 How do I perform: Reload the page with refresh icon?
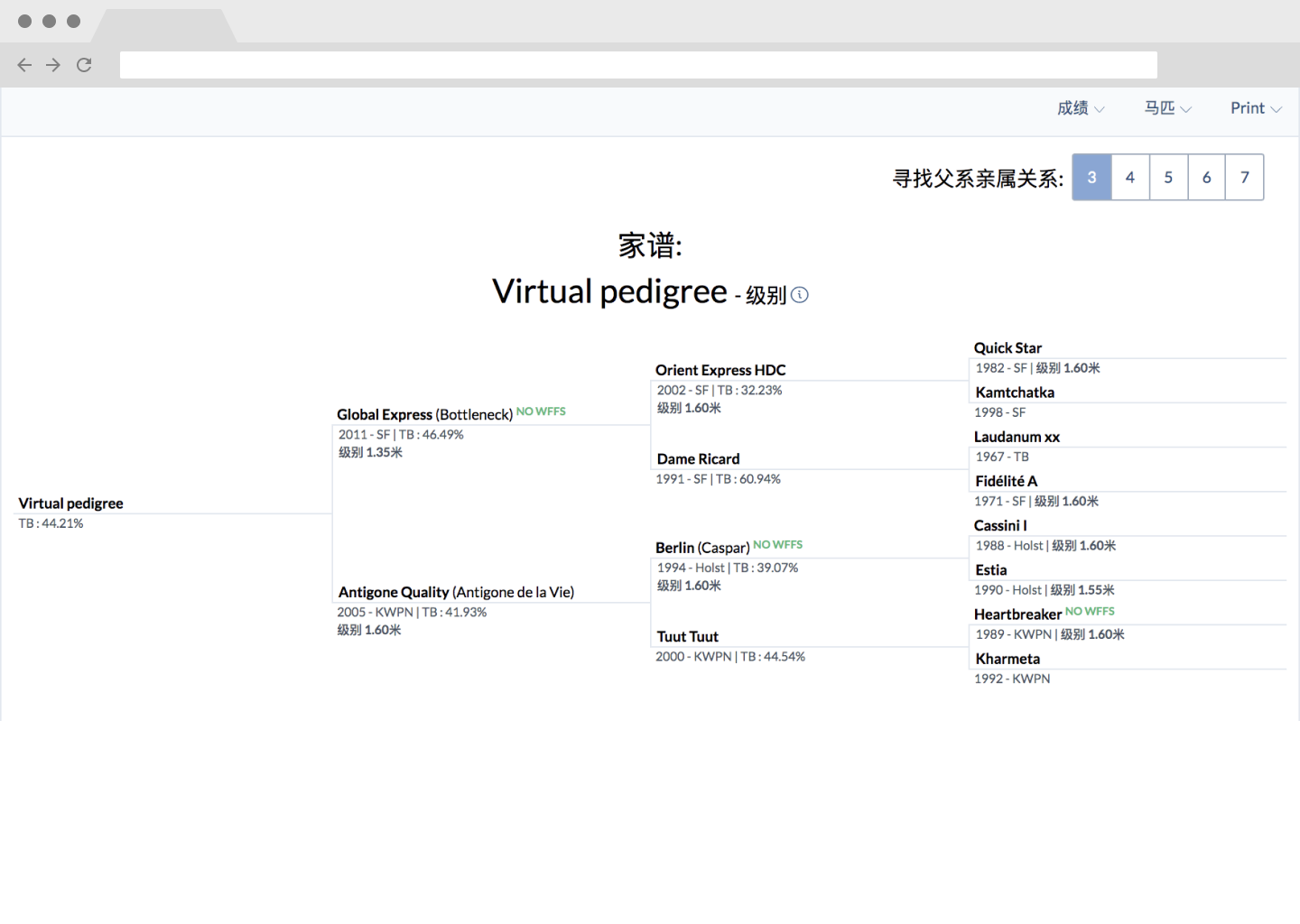tap(84, 65)
